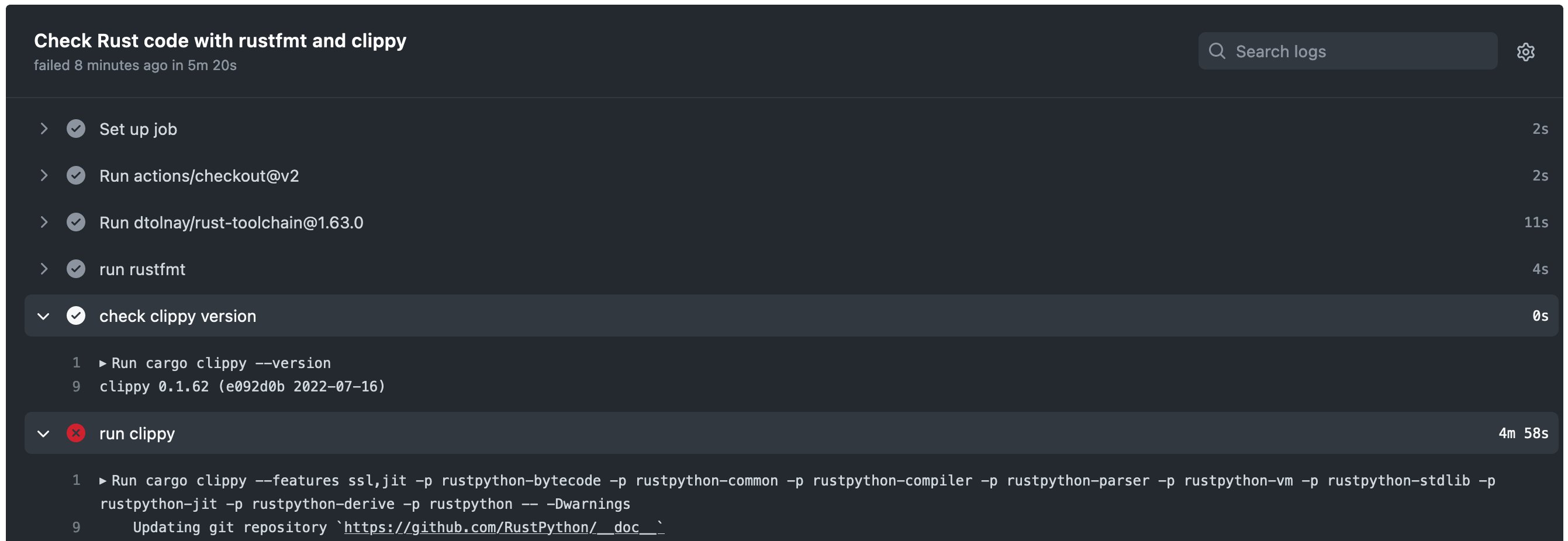This screenshot has width=1568, height=541.
Task: Expand the Set up job step
Action: coord(44,129)
